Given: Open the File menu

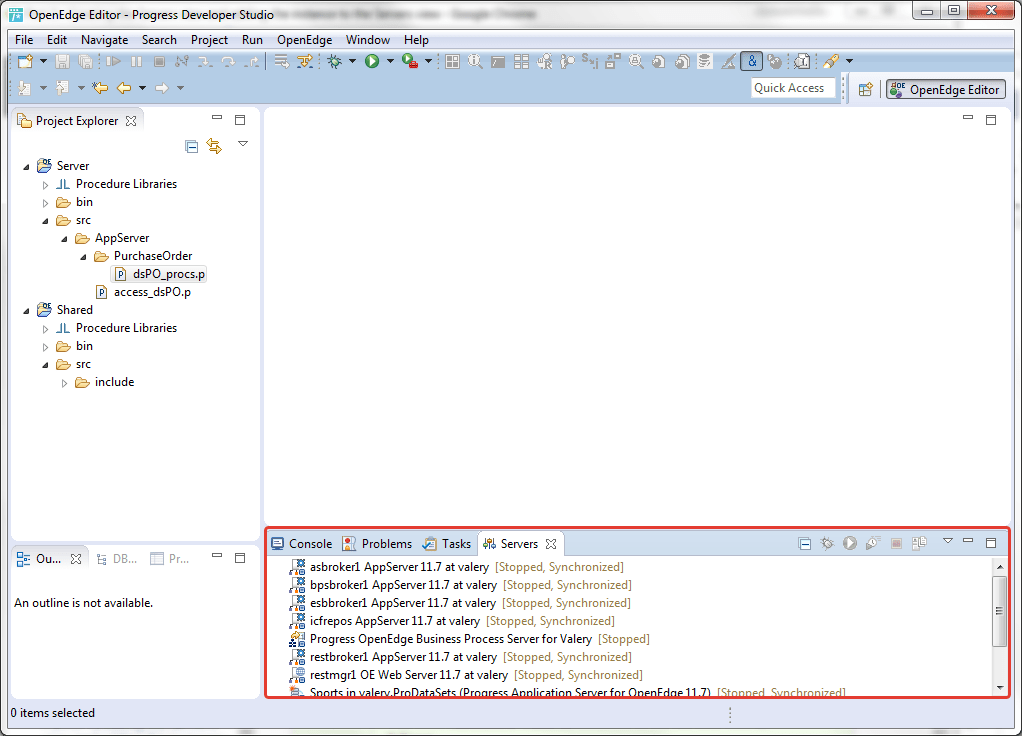Looking at the screenshot, I should pos(24,40).
